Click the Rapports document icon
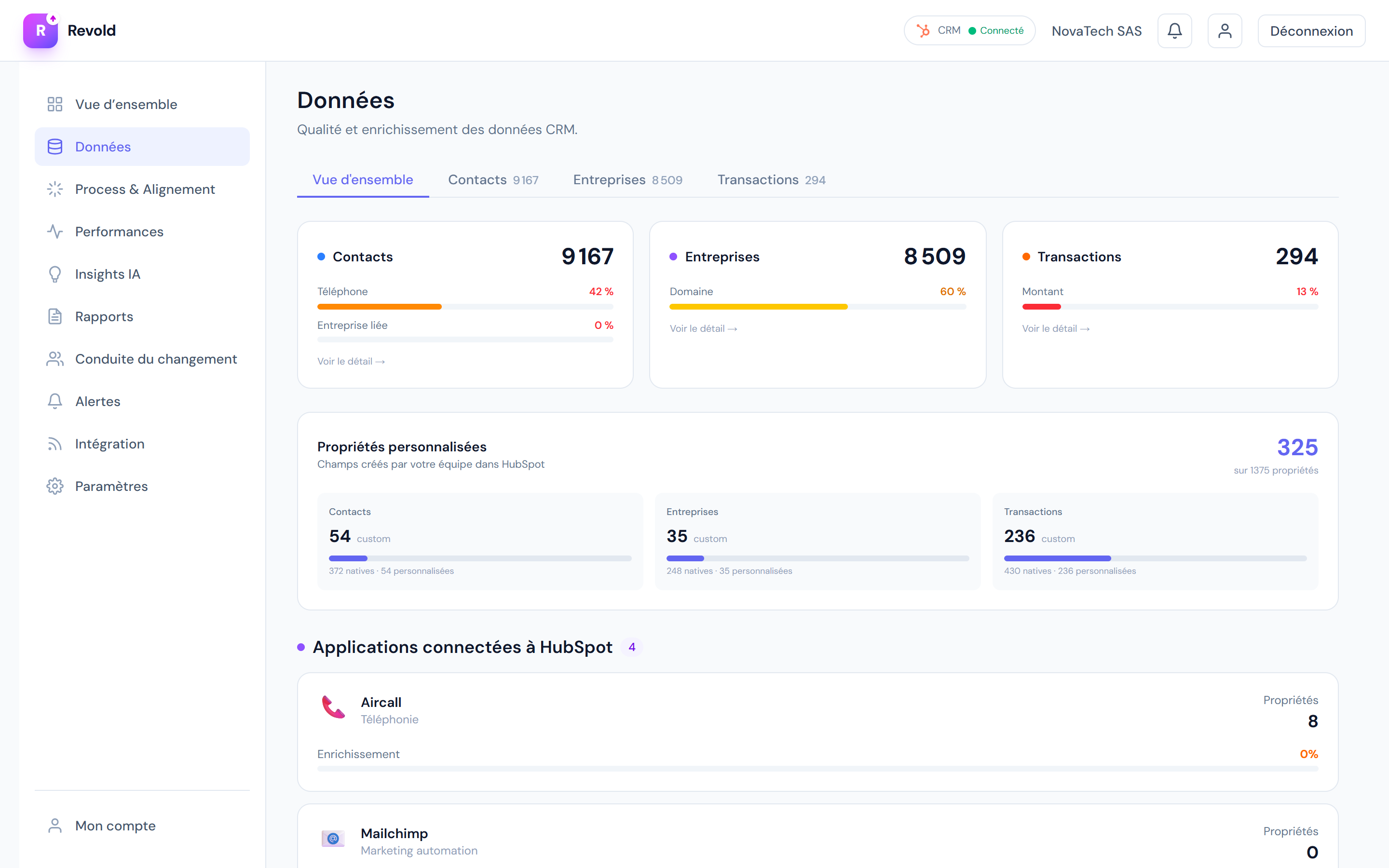1389x868 pixels. 54,317
